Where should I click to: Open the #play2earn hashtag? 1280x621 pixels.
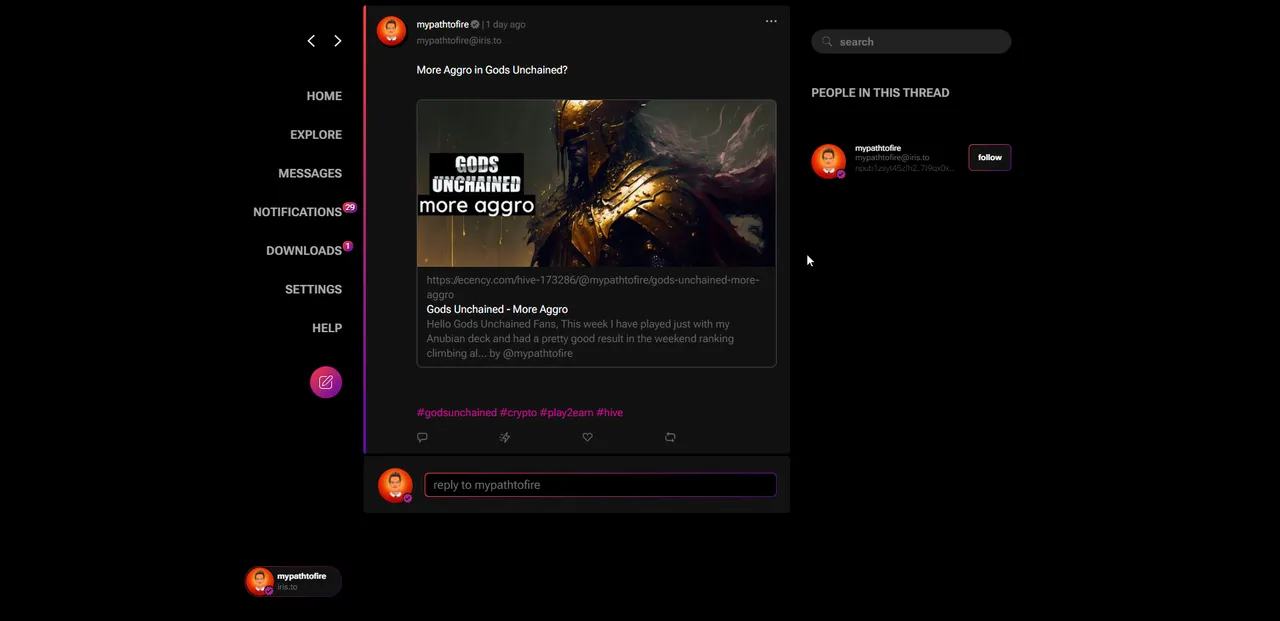(x=567, y=412)
